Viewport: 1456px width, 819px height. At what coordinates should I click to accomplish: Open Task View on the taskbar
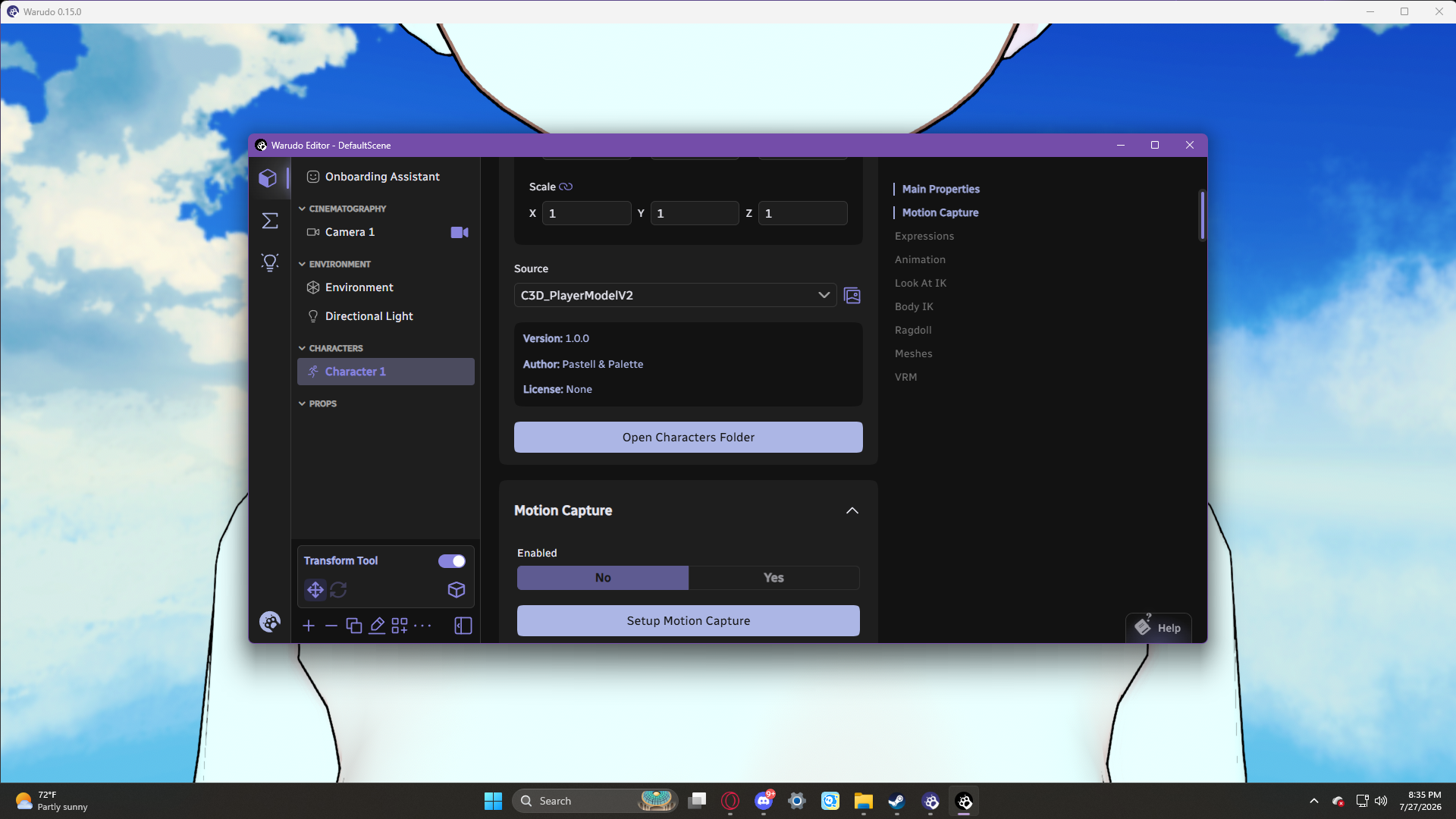pyautogui.click(x=697, y=801)
